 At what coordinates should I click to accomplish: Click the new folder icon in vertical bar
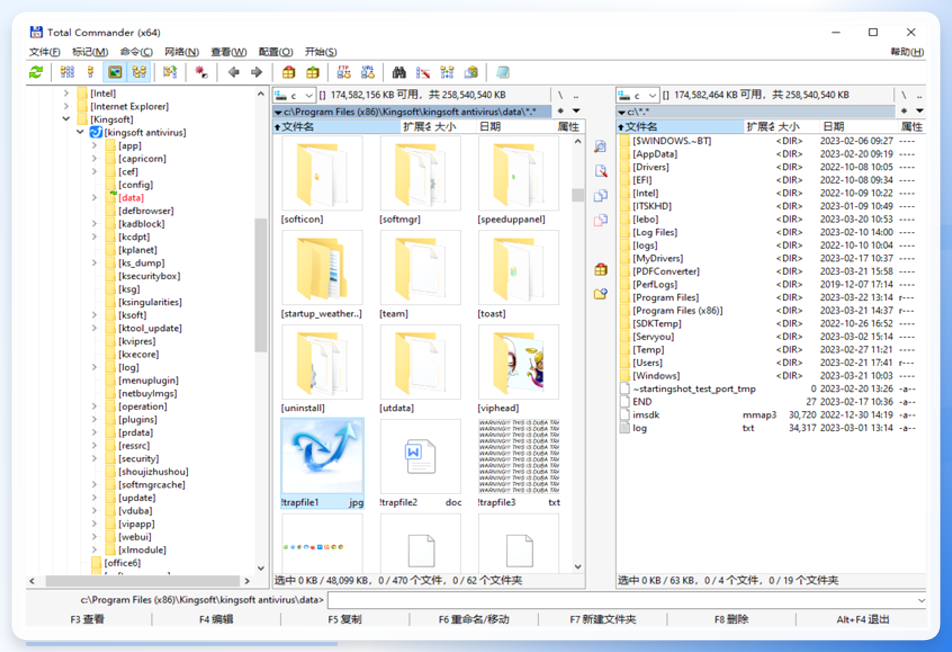[600, 294]
